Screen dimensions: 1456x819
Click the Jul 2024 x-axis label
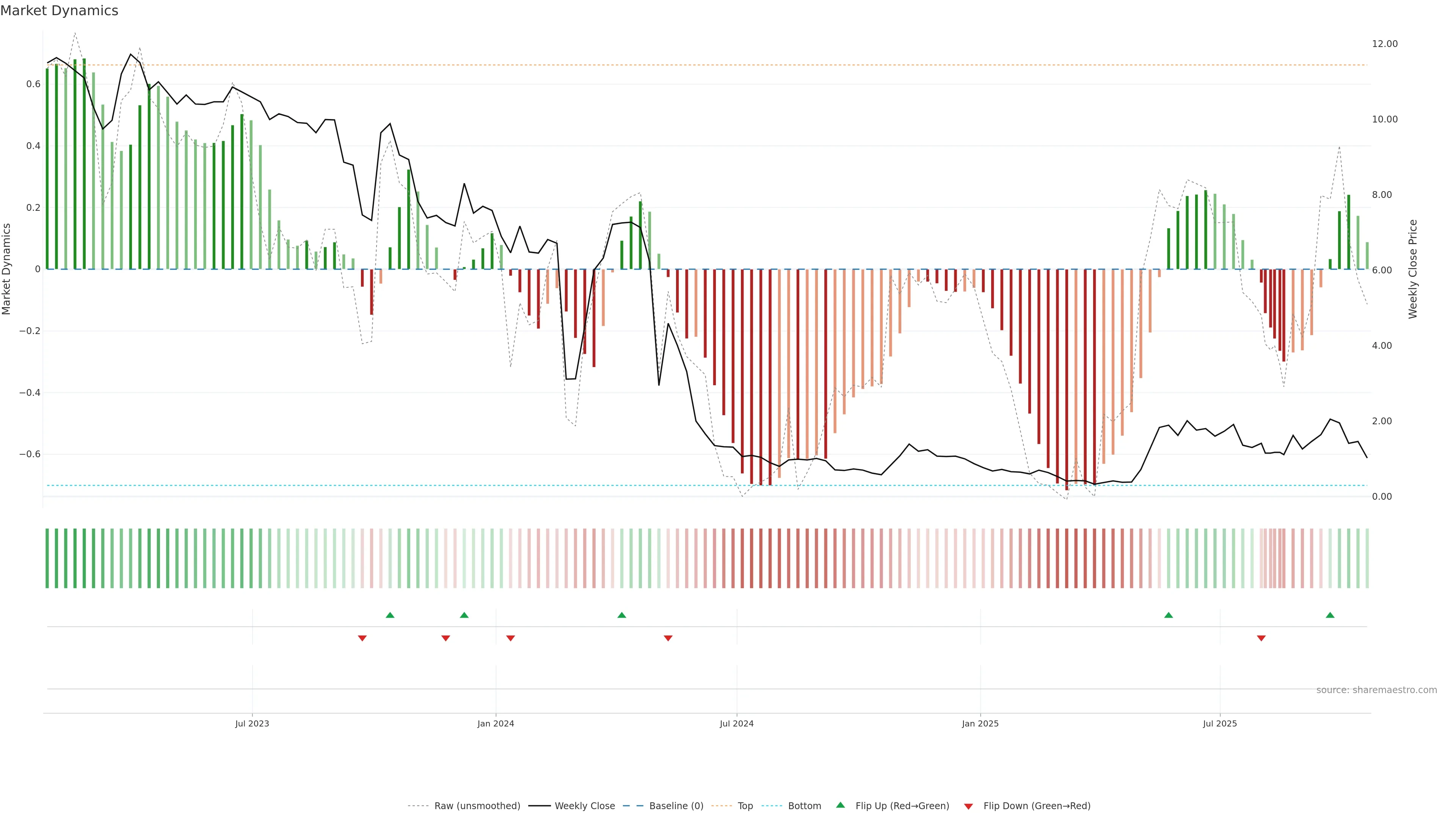[736, 723]
